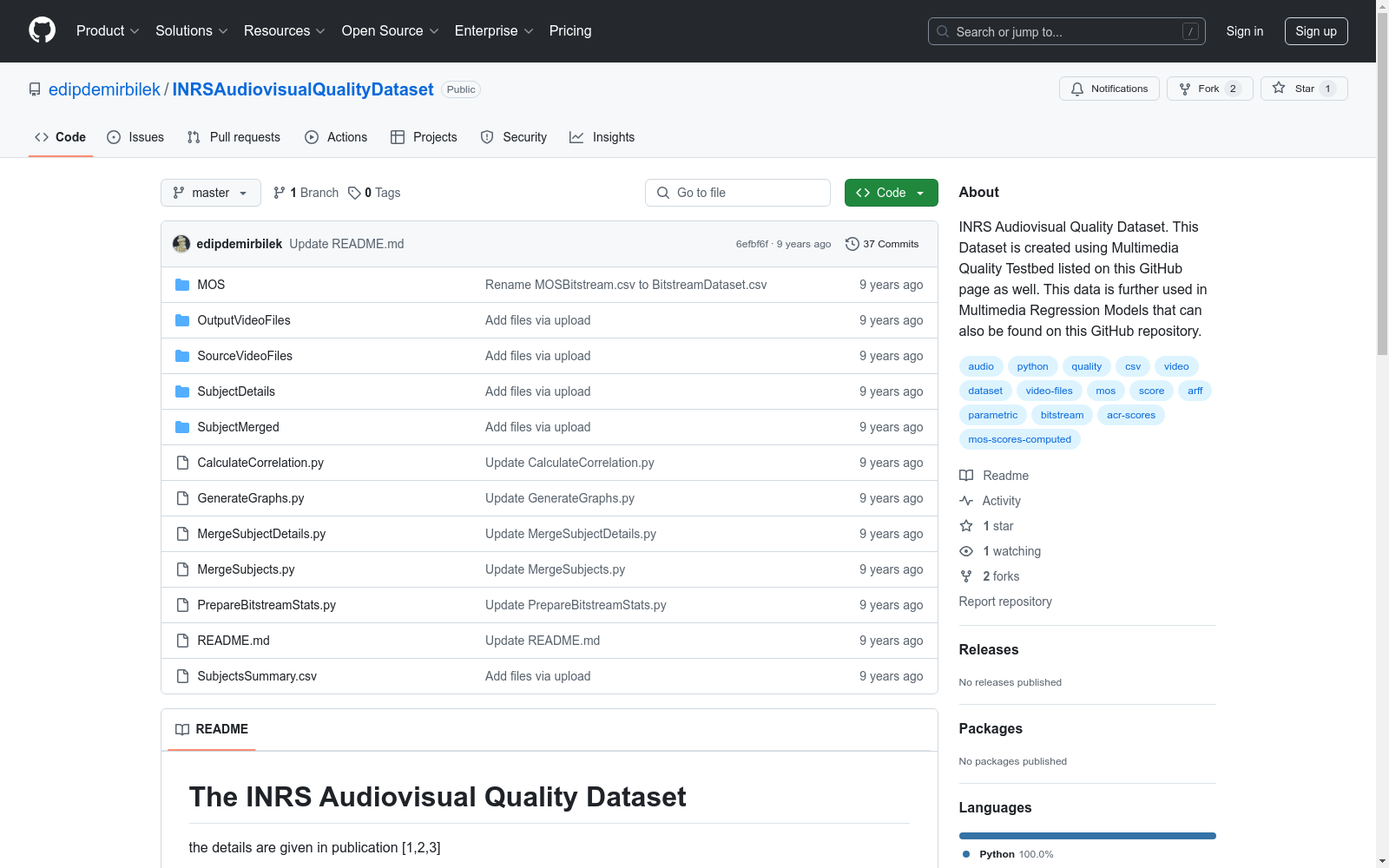Click the book icon in README header
This screenshot has height=868, width=1389.
pos(182,729)
